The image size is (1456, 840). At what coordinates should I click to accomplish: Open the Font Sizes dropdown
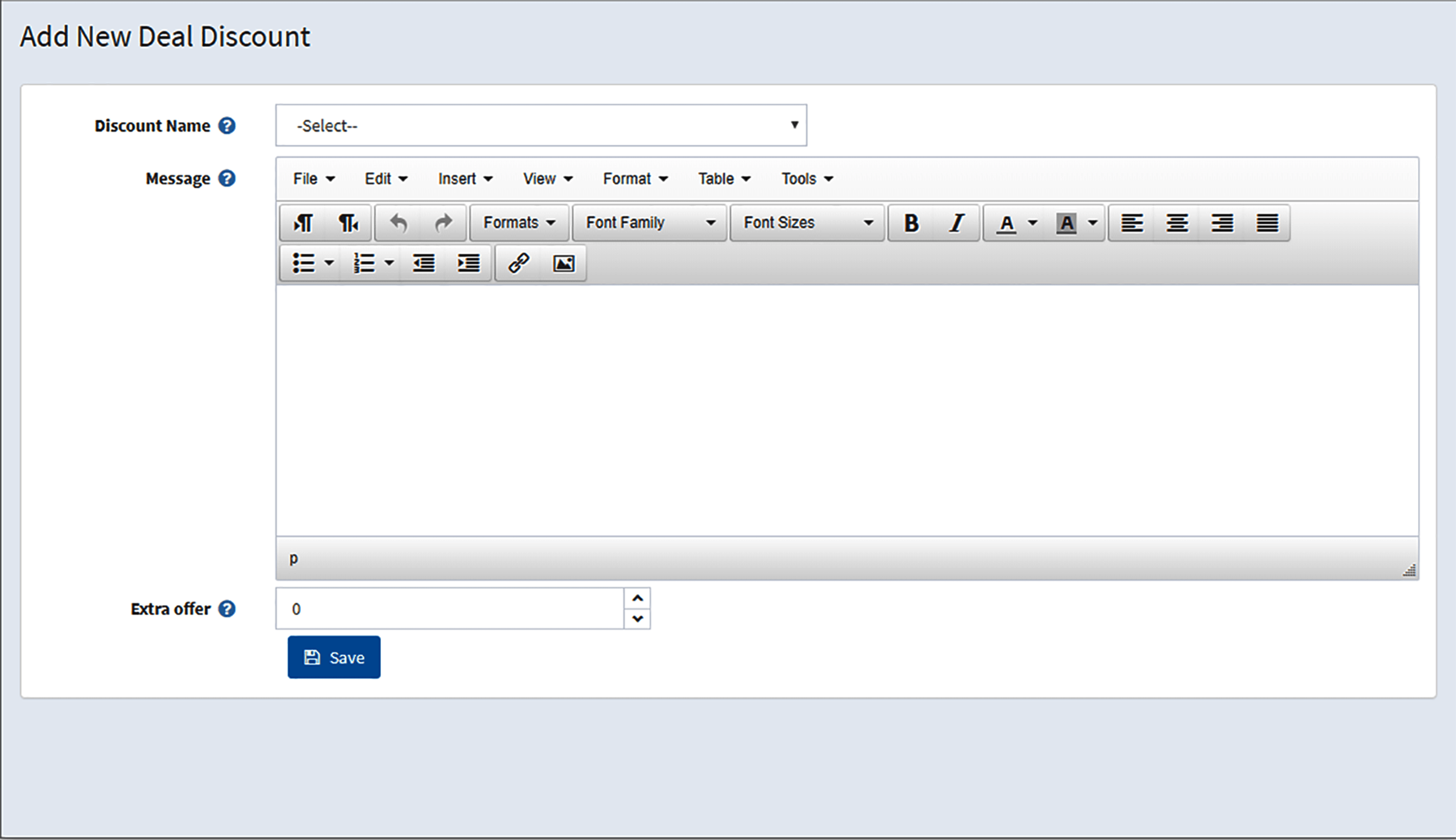pyautogui.click(x=807, y=223)
